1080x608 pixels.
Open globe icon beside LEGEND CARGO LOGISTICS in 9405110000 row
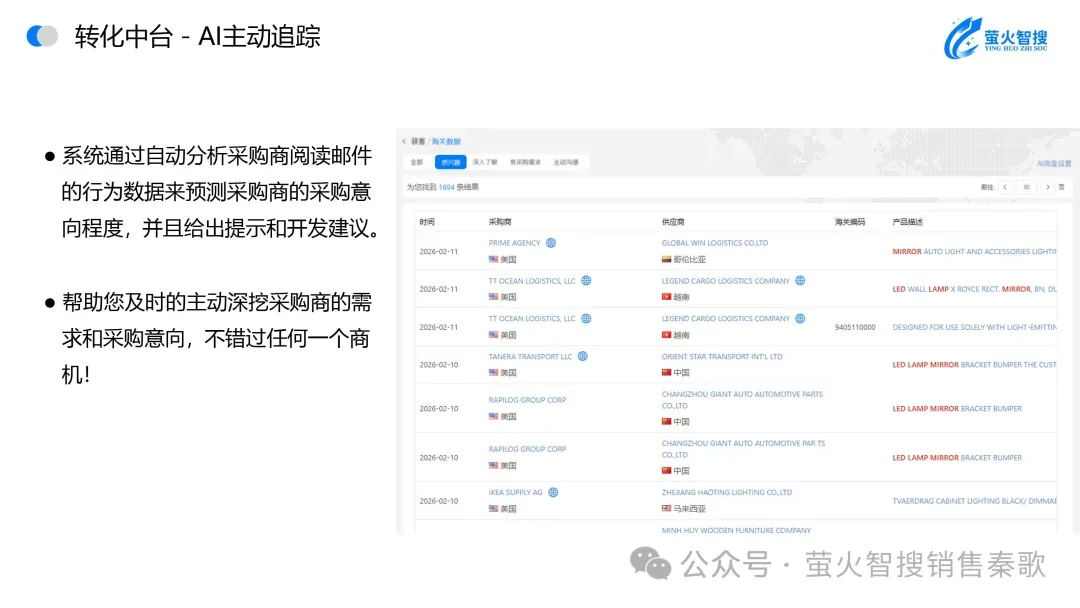(800, 319)
